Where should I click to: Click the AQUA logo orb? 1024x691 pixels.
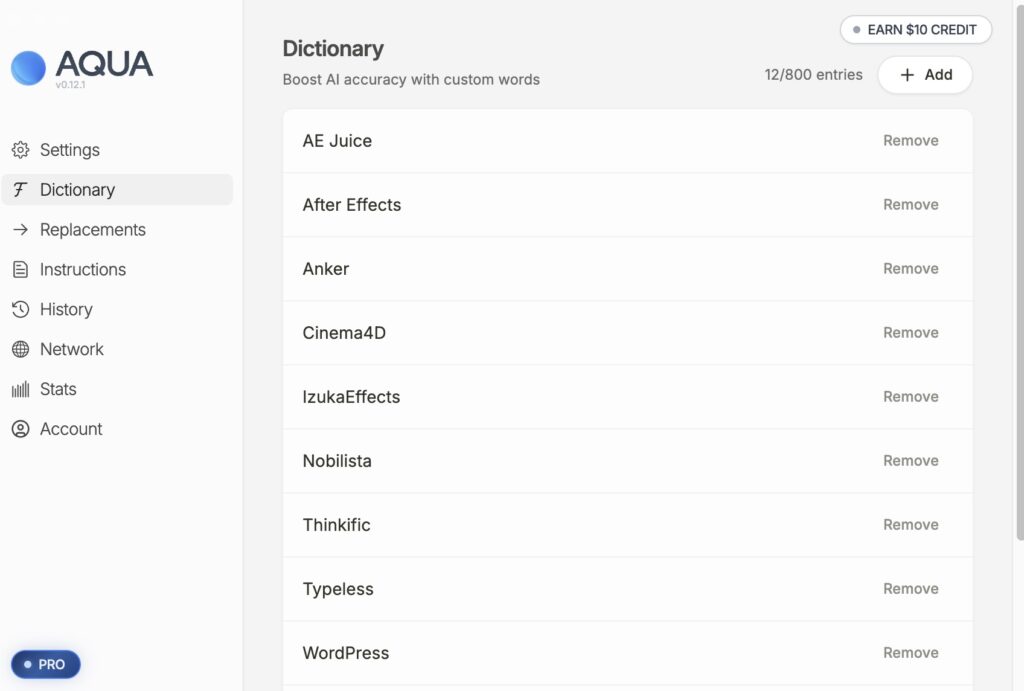tap(28, 68)
